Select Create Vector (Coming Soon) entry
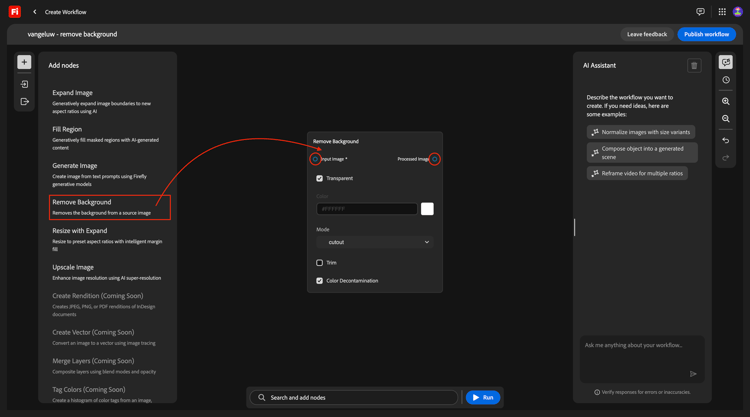The width and height of the screenshot is (750, 417). pos(109,337)
